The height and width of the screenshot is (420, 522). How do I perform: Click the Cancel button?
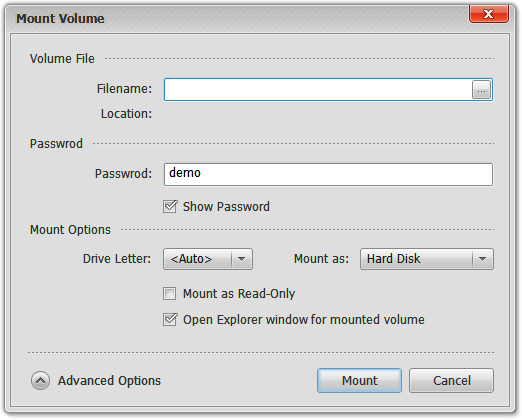point(451,380)
